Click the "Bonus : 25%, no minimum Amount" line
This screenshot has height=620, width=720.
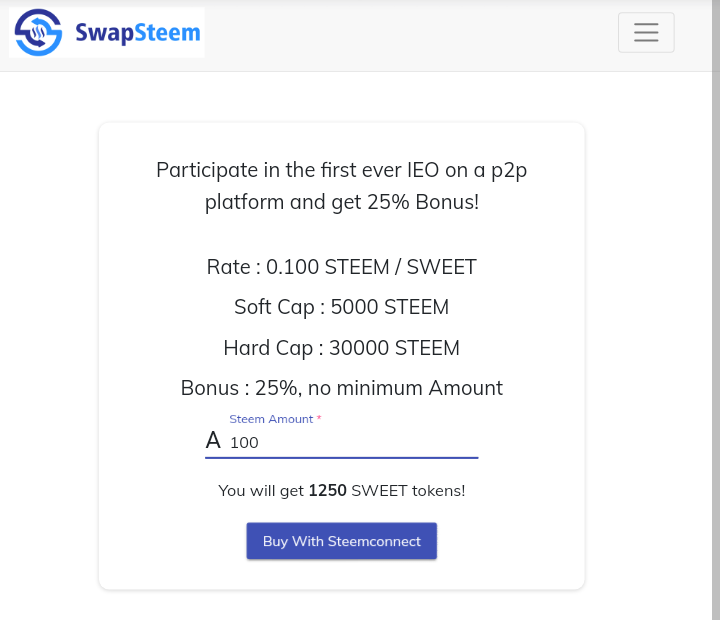[341, 388]
